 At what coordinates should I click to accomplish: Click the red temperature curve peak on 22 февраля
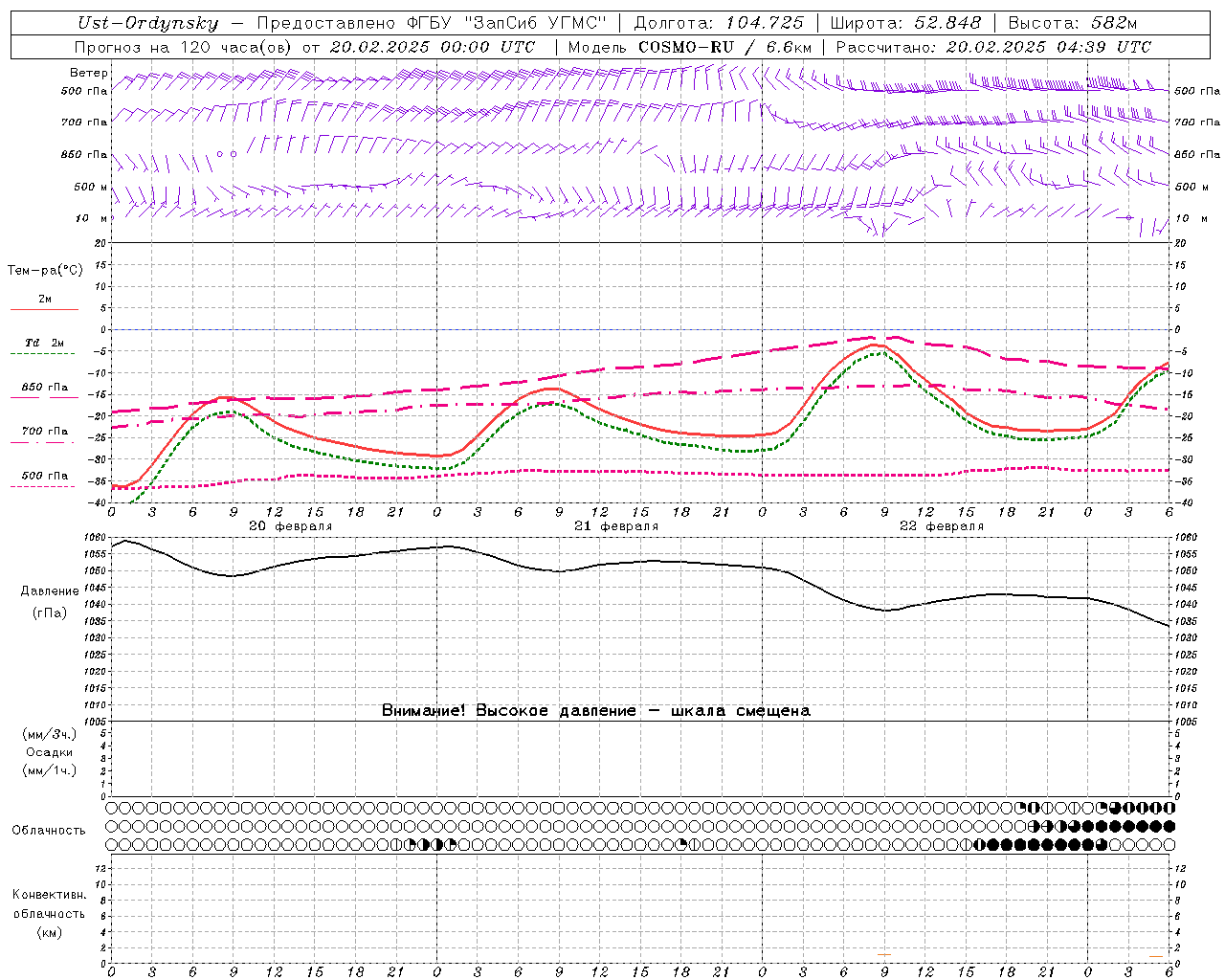pos(875,345)
